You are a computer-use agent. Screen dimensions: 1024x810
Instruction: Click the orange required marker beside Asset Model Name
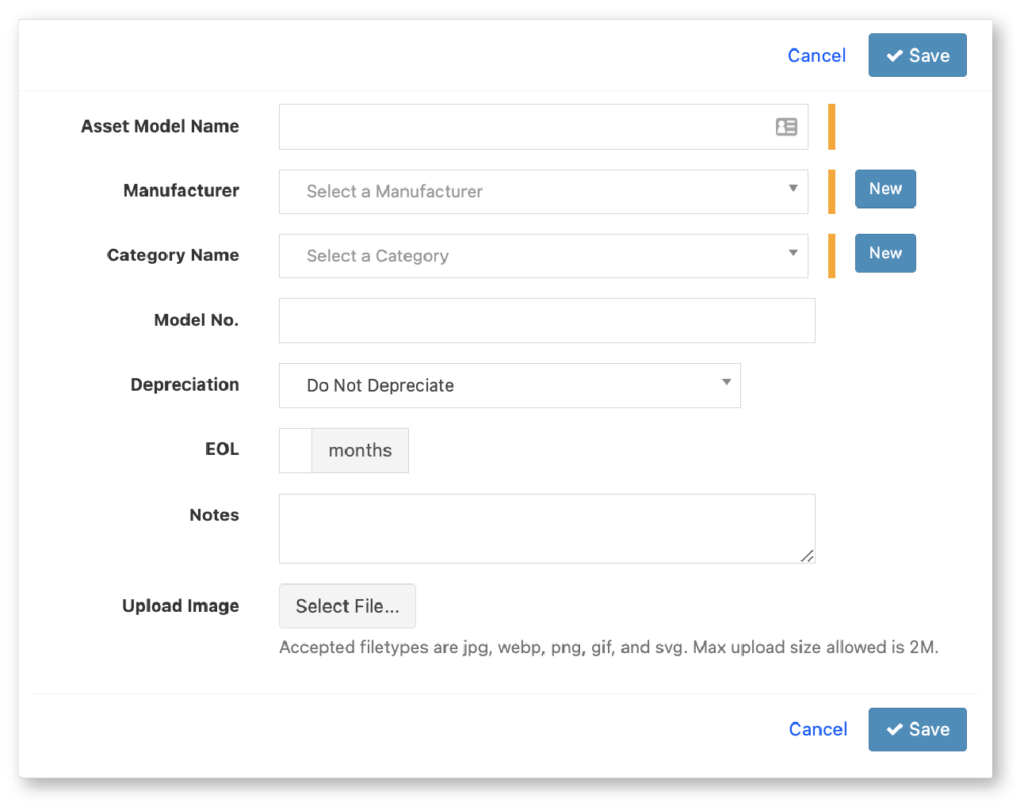coord(831,127)
